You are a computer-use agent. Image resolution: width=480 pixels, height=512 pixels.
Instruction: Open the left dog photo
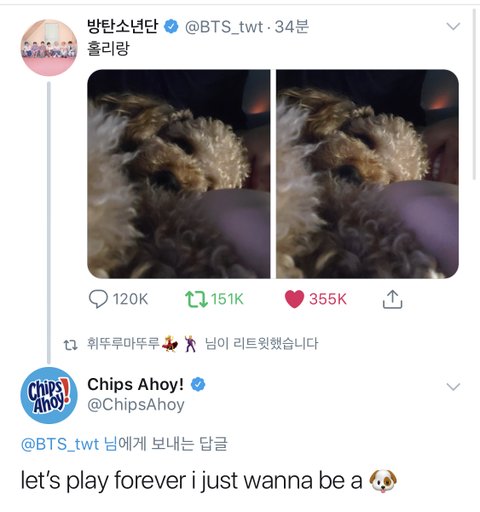(179, 174)
